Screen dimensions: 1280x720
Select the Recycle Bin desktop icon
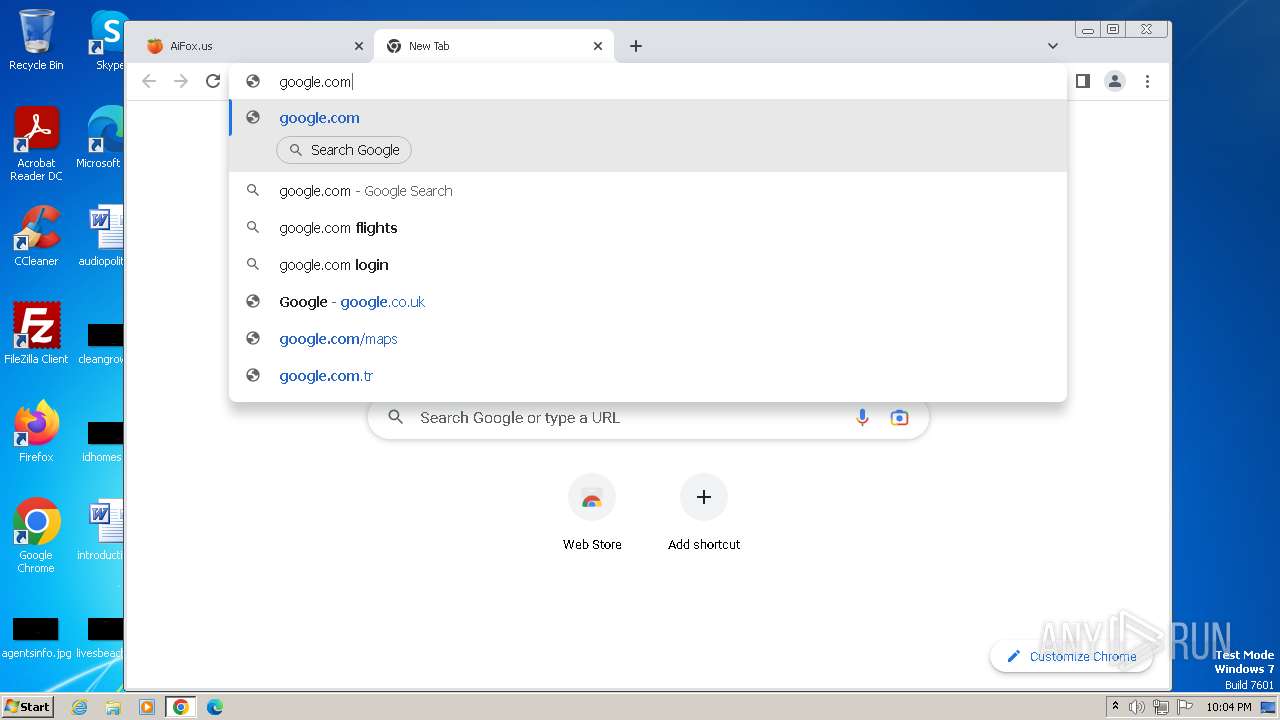click(36, 40)
